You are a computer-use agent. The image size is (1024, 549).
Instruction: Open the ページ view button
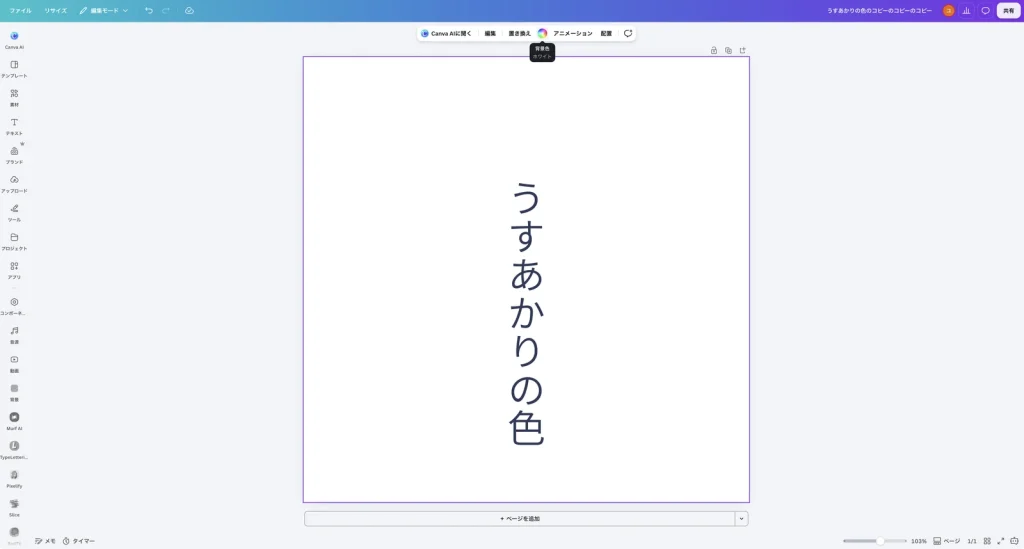pos(947,541)
